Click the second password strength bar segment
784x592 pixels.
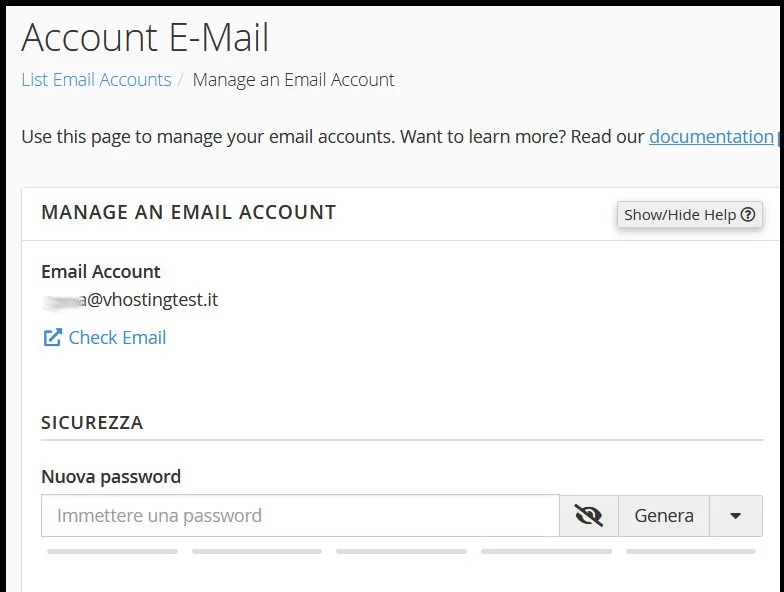click(257, 551)
